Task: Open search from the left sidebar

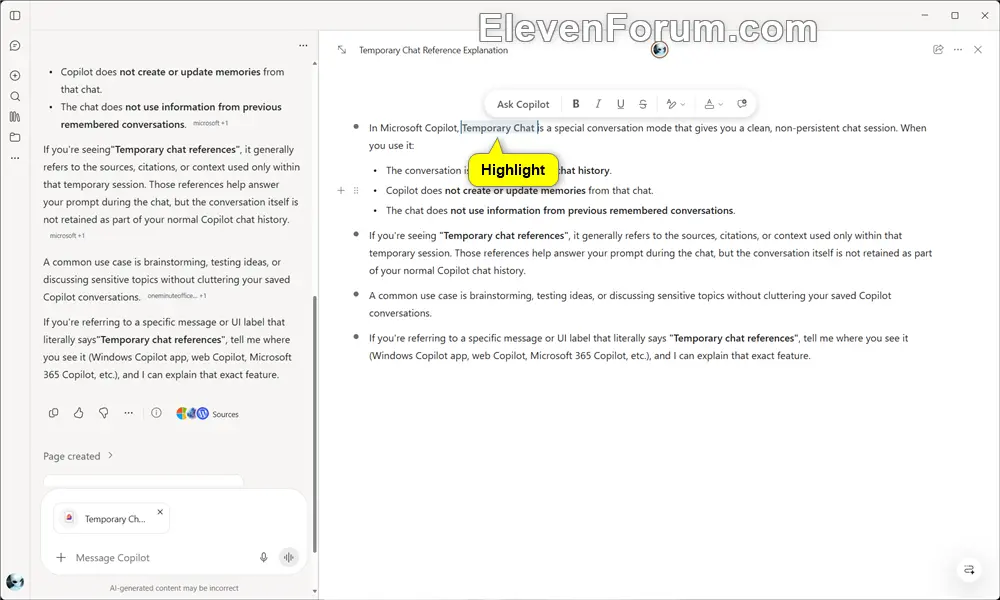Action: point(15,96)
